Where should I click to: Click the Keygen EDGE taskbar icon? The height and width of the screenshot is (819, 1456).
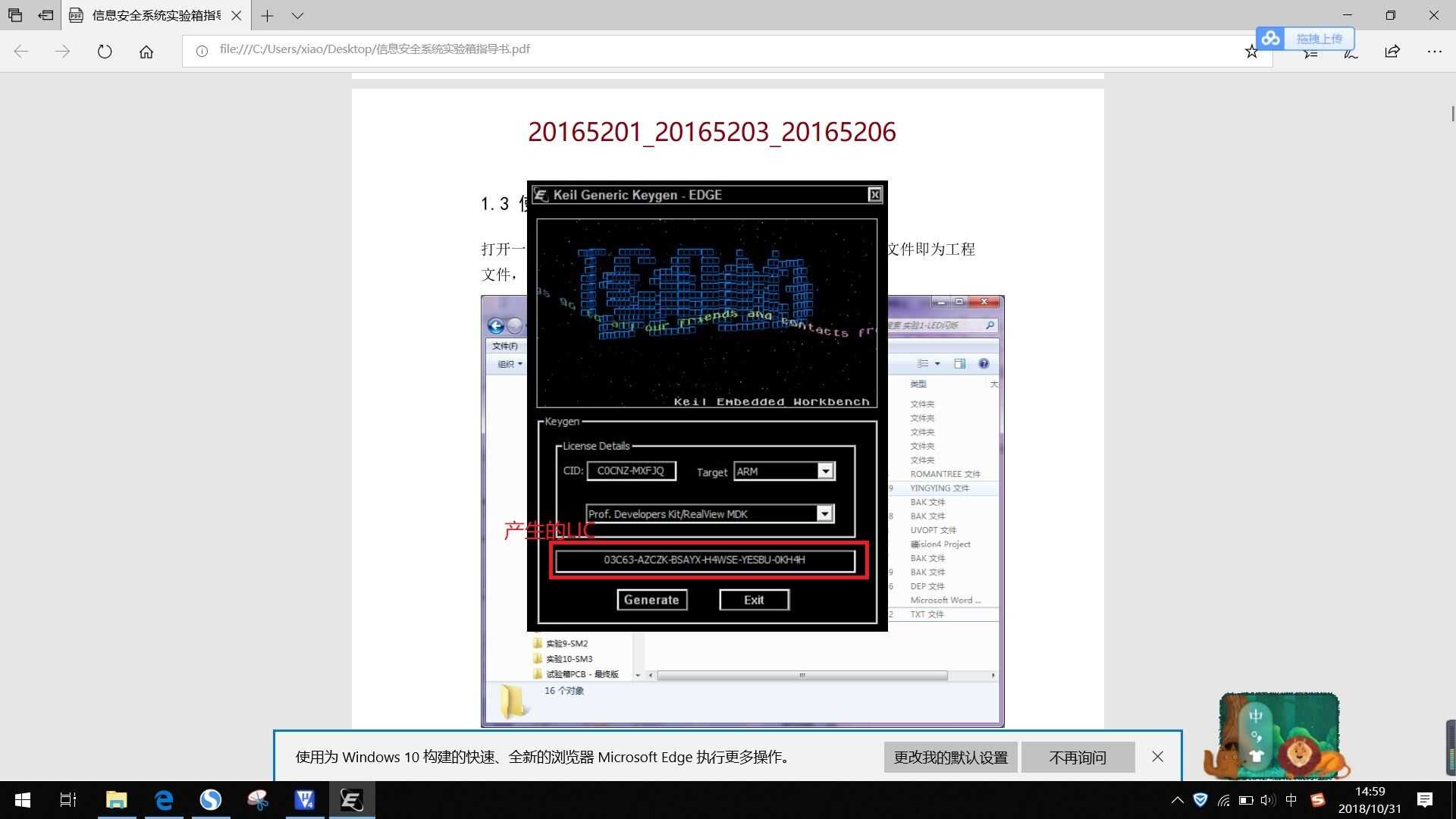[x=352, y=800]
